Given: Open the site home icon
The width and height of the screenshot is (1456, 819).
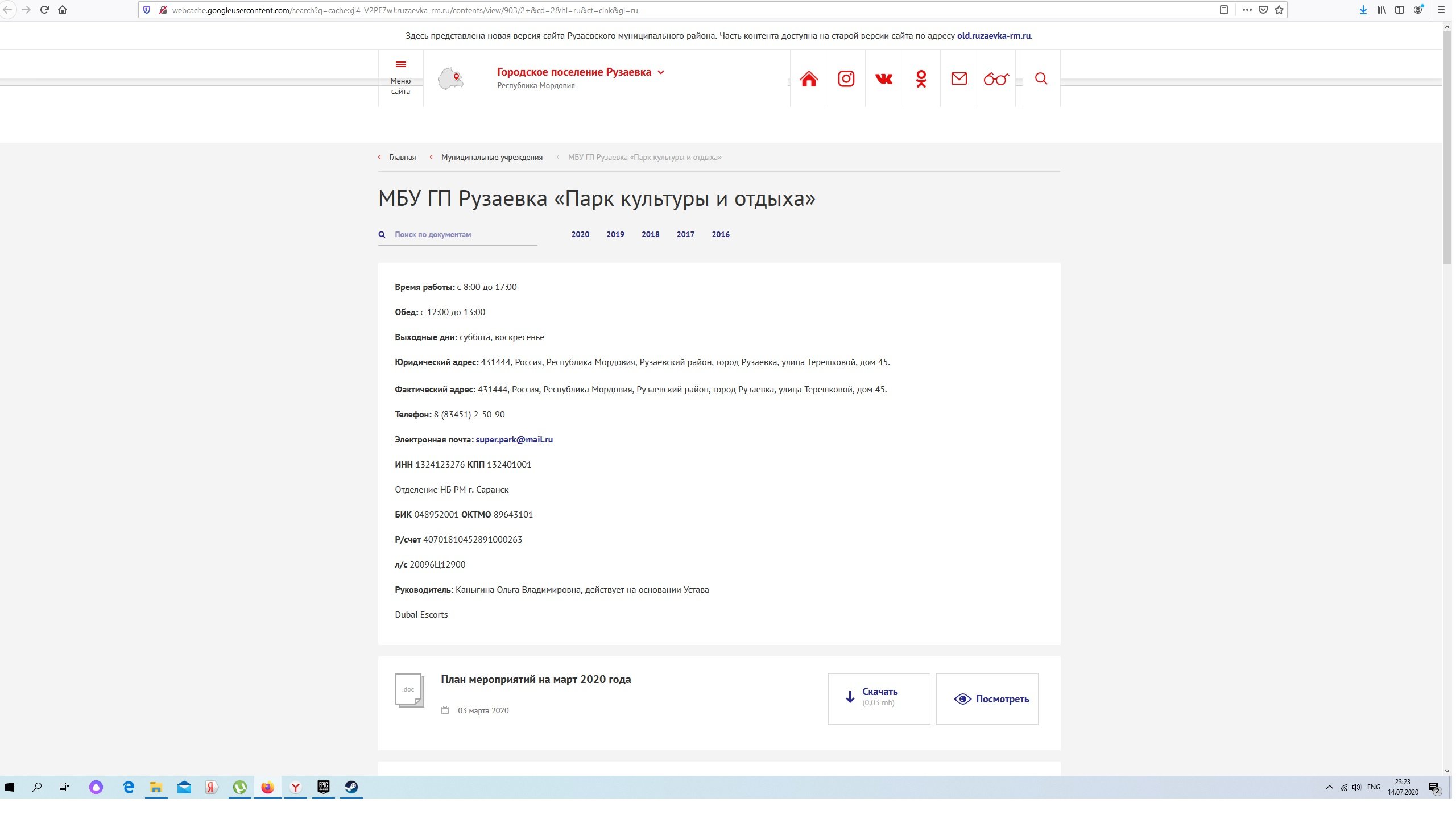Looking at the screenshot, I should pyautogui.click(x=809, y=78).
